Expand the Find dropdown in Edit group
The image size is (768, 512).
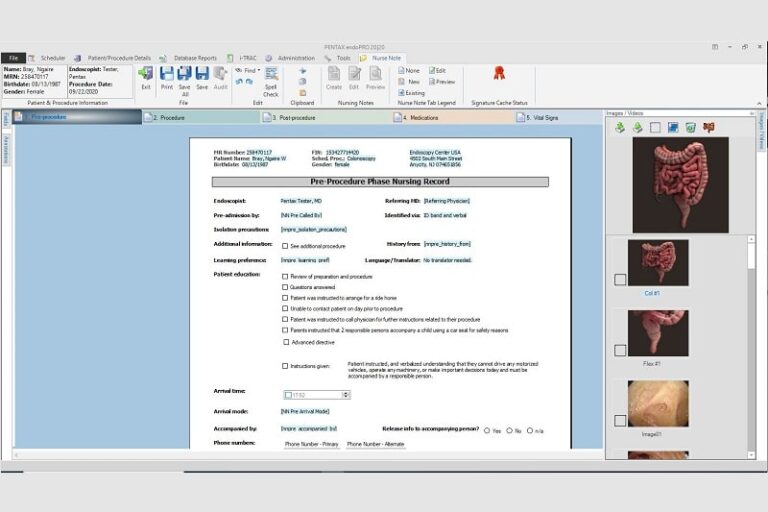[x=259, y=70]
